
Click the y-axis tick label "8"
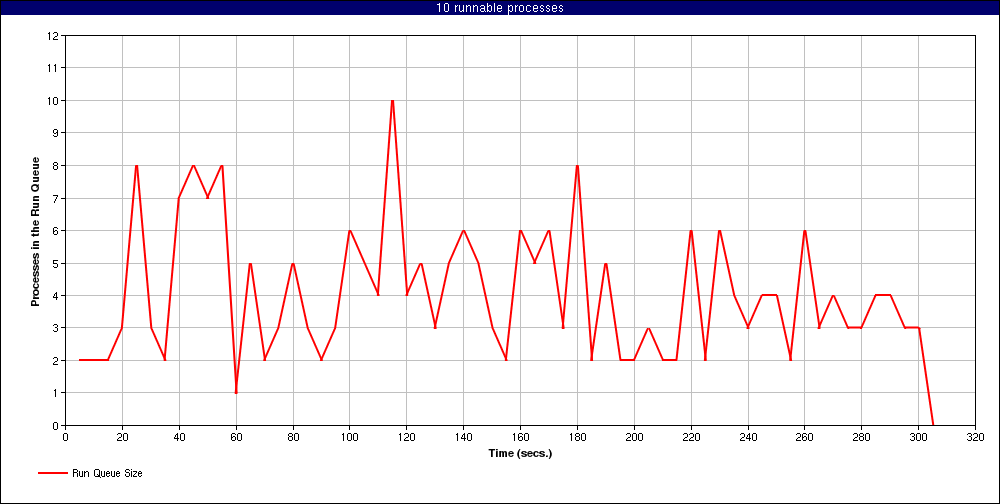tap(56, 165)
